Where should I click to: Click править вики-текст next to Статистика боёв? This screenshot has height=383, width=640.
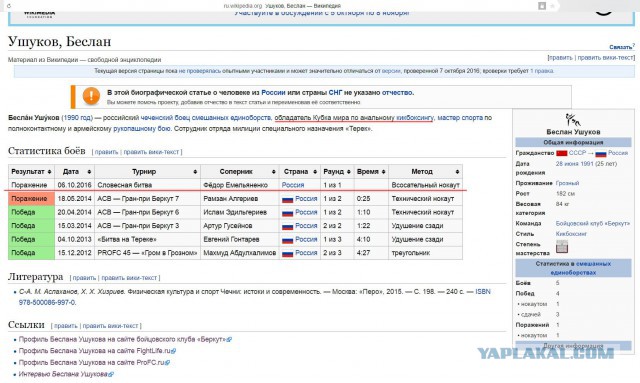[x=151, y=152]
